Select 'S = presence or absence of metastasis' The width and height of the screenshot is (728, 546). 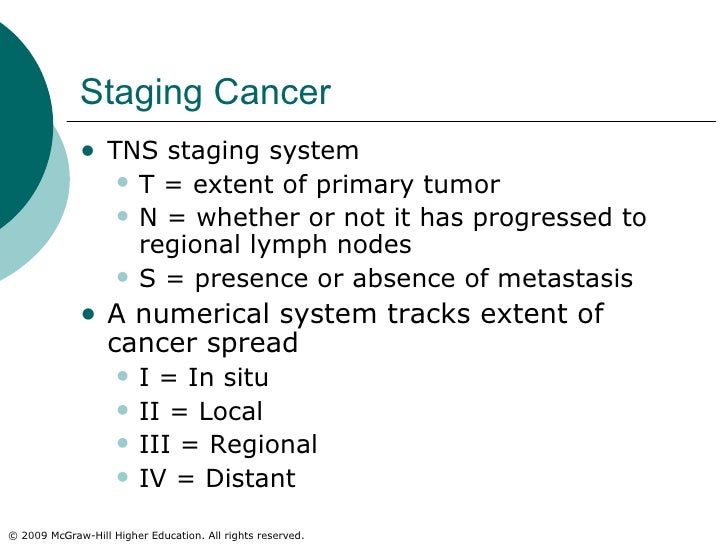(x=386, y=279)
